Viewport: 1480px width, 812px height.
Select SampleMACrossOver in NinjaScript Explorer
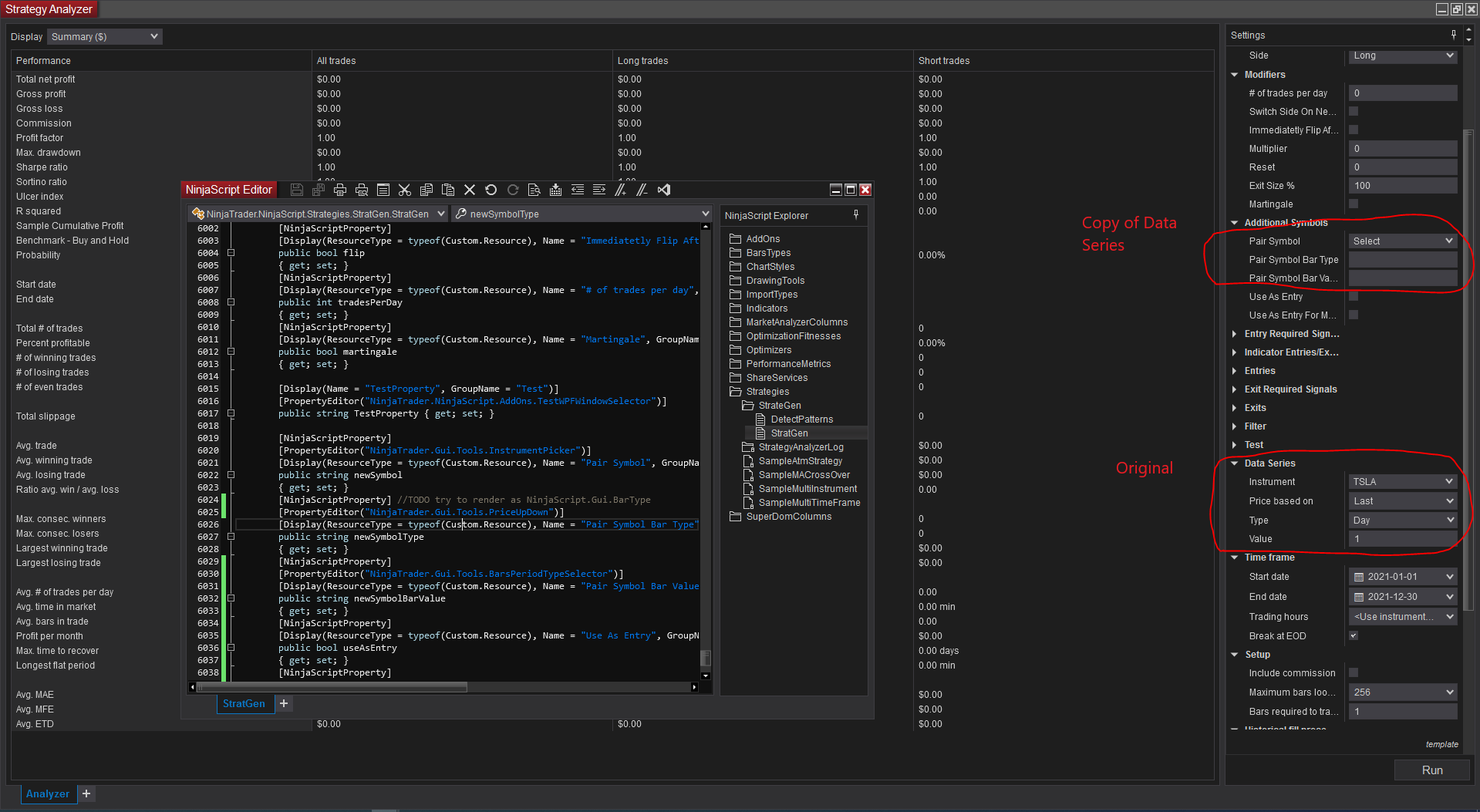804,475
